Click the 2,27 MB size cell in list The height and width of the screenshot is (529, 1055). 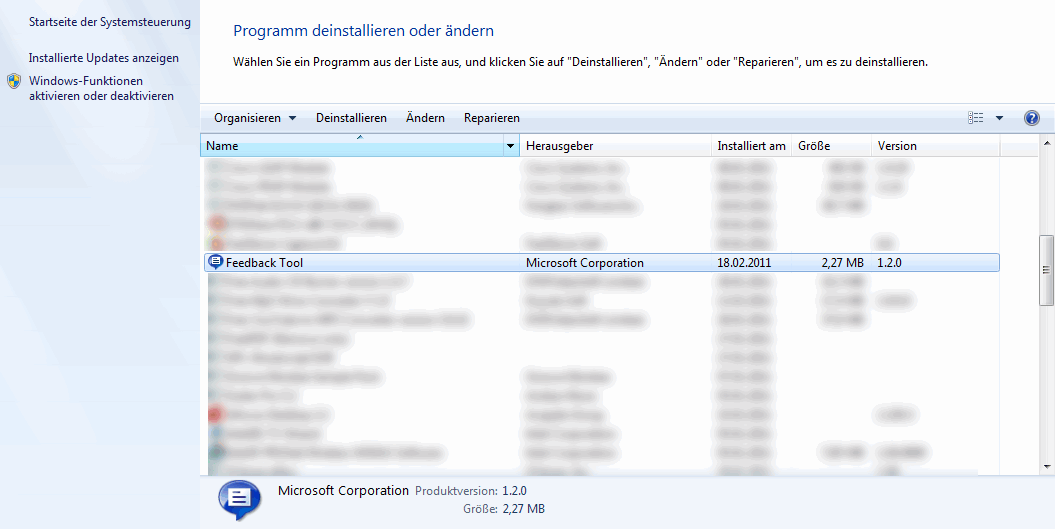pyautogui.click(x=842, y=262)
